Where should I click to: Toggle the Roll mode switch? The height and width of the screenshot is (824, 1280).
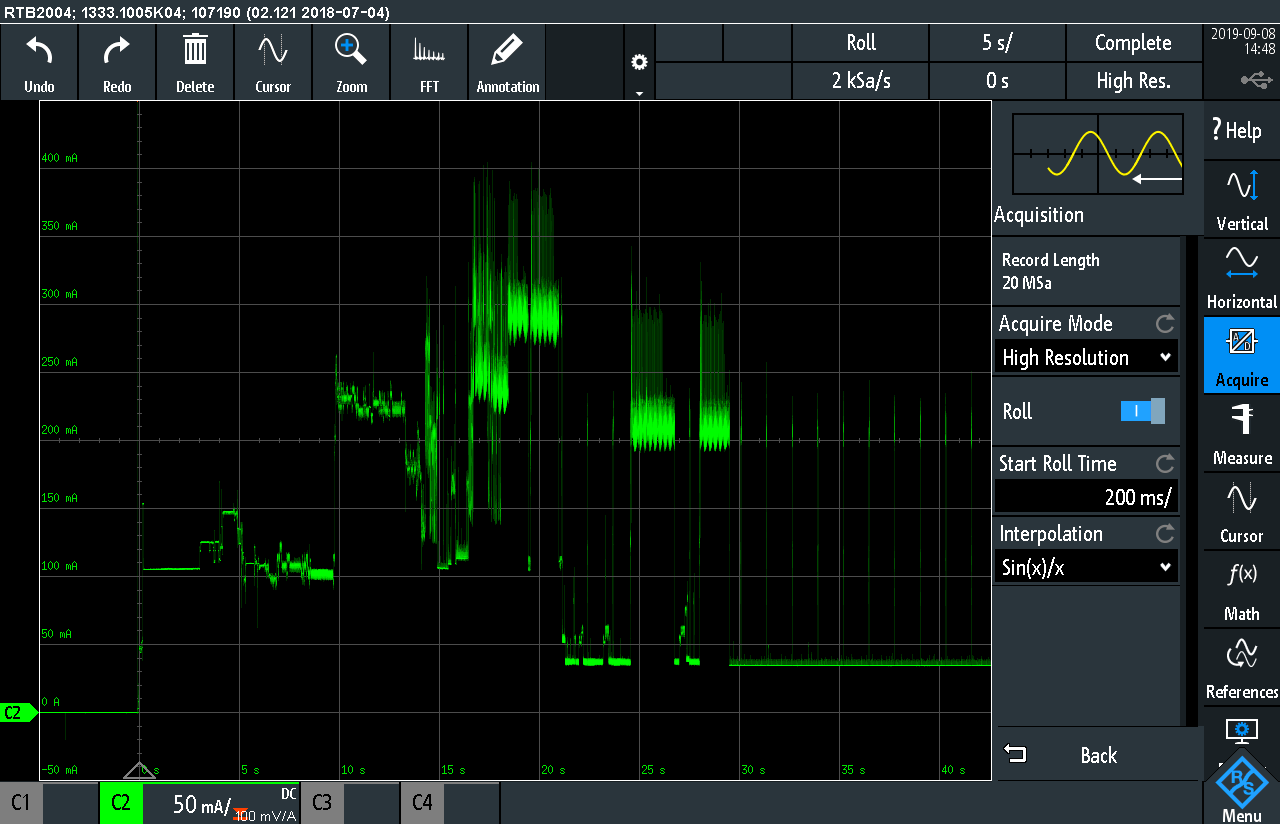[1143, 411]
